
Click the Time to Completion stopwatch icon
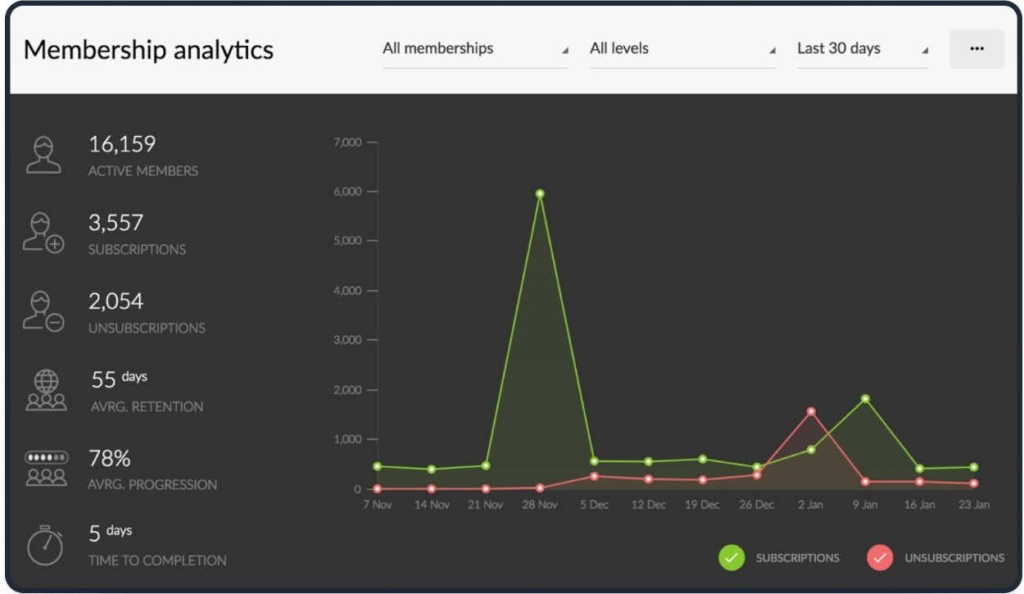(45, 546)
